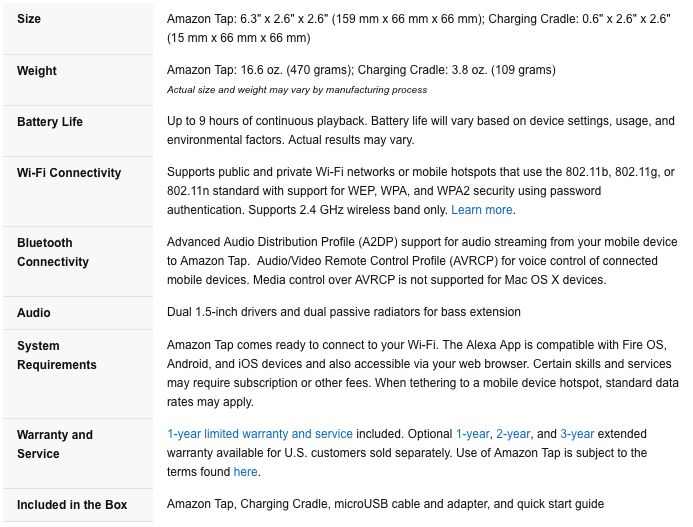
Task: Open the 2-year extended warranty link
Action: 513,434
